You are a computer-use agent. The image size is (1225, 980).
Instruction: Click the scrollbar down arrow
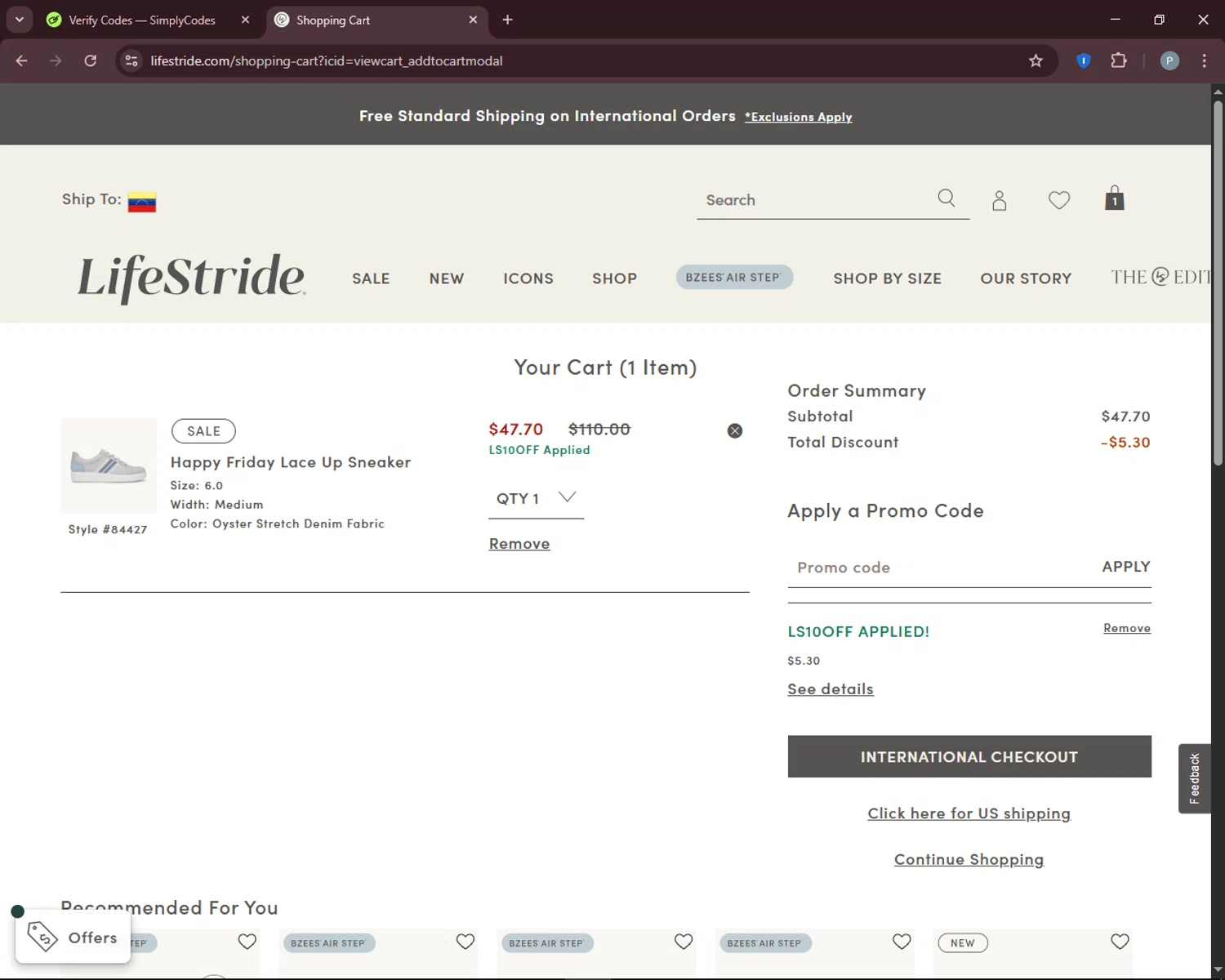1218,969
